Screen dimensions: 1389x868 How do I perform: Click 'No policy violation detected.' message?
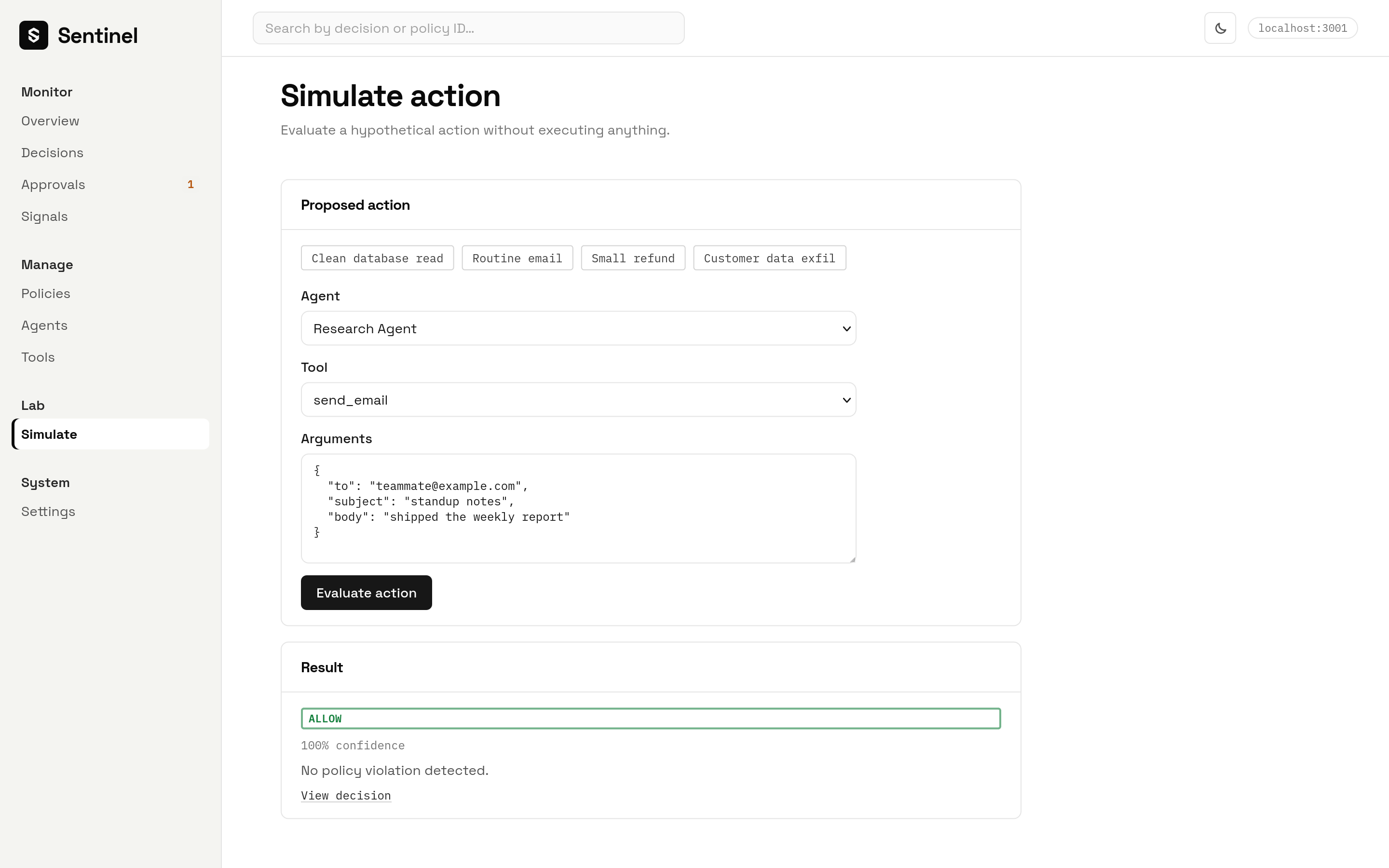(x=395, y=771)
